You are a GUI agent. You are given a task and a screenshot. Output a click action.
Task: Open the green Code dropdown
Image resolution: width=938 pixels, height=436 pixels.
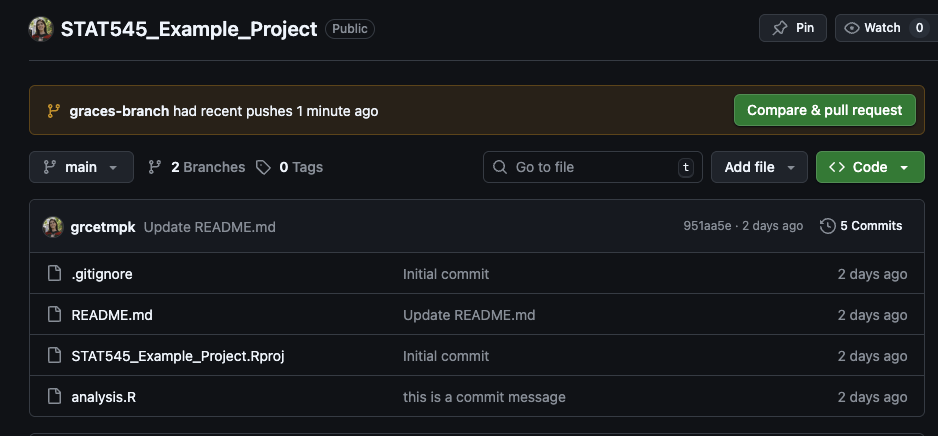coord(869,167)
